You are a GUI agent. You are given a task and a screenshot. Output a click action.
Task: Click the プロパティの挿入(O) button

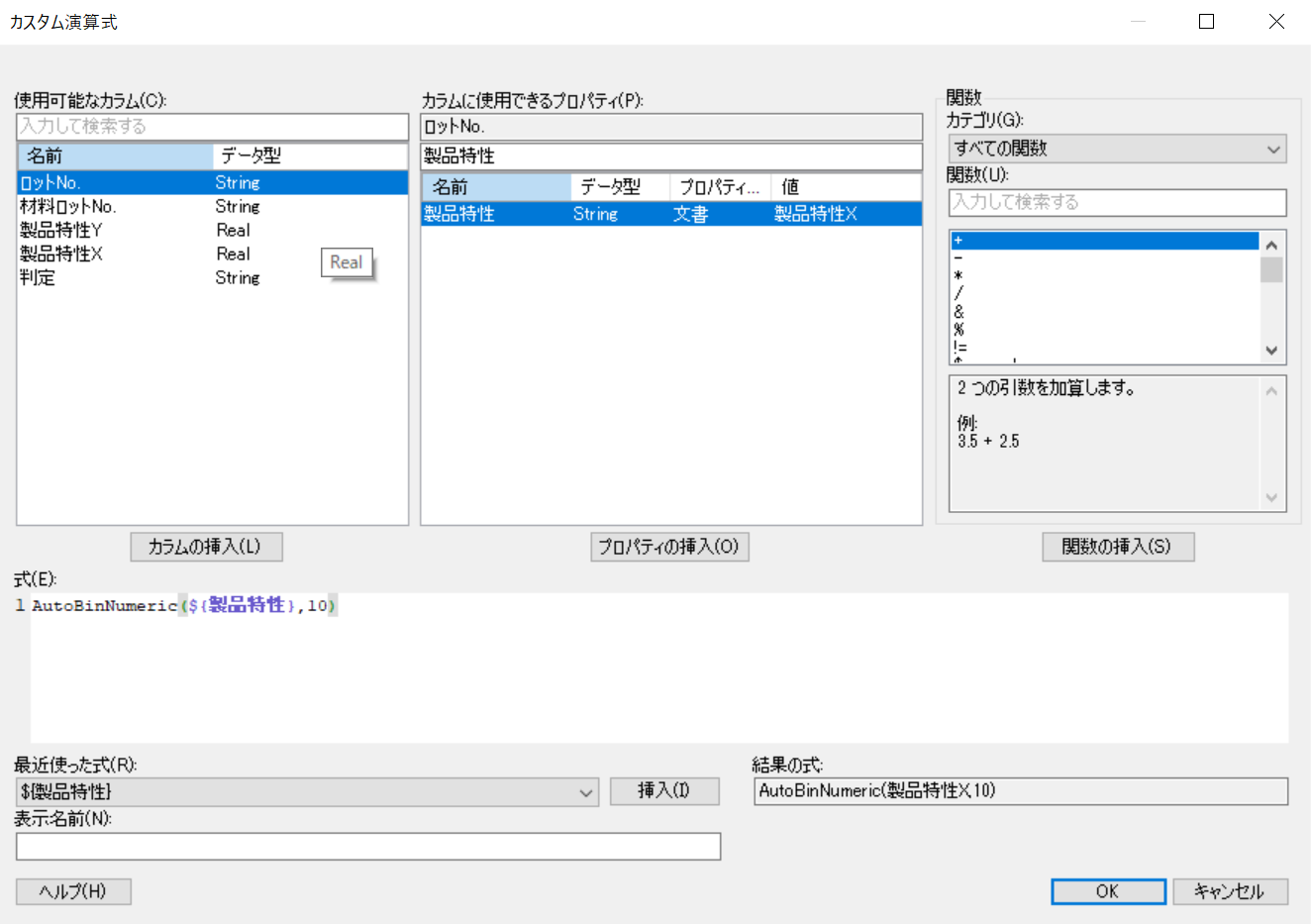tap(669, 547)
